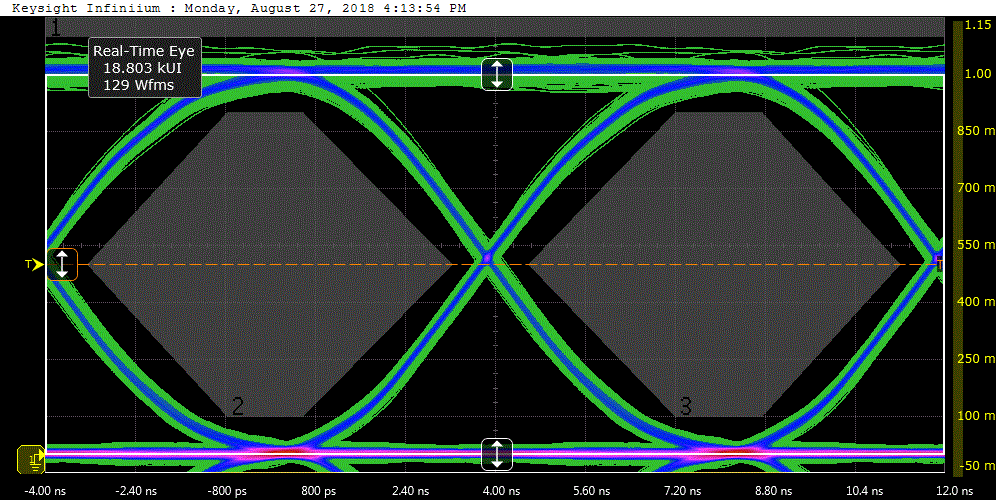996x500 pixels.
Task: Click the -4.00 ns time axis label
Action: point(44,491)
